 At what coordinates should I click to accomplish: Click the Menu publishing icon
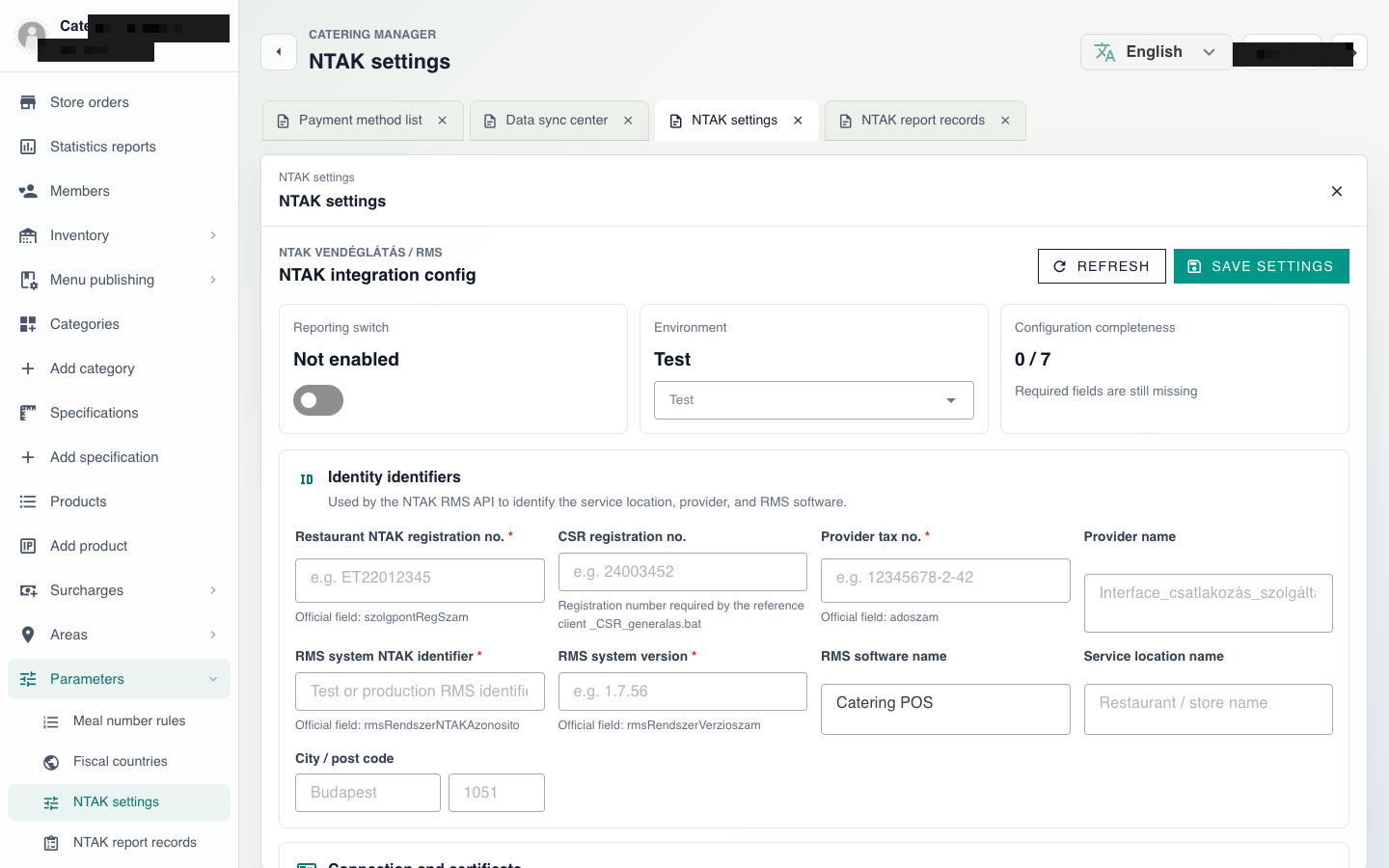point(28,280)
